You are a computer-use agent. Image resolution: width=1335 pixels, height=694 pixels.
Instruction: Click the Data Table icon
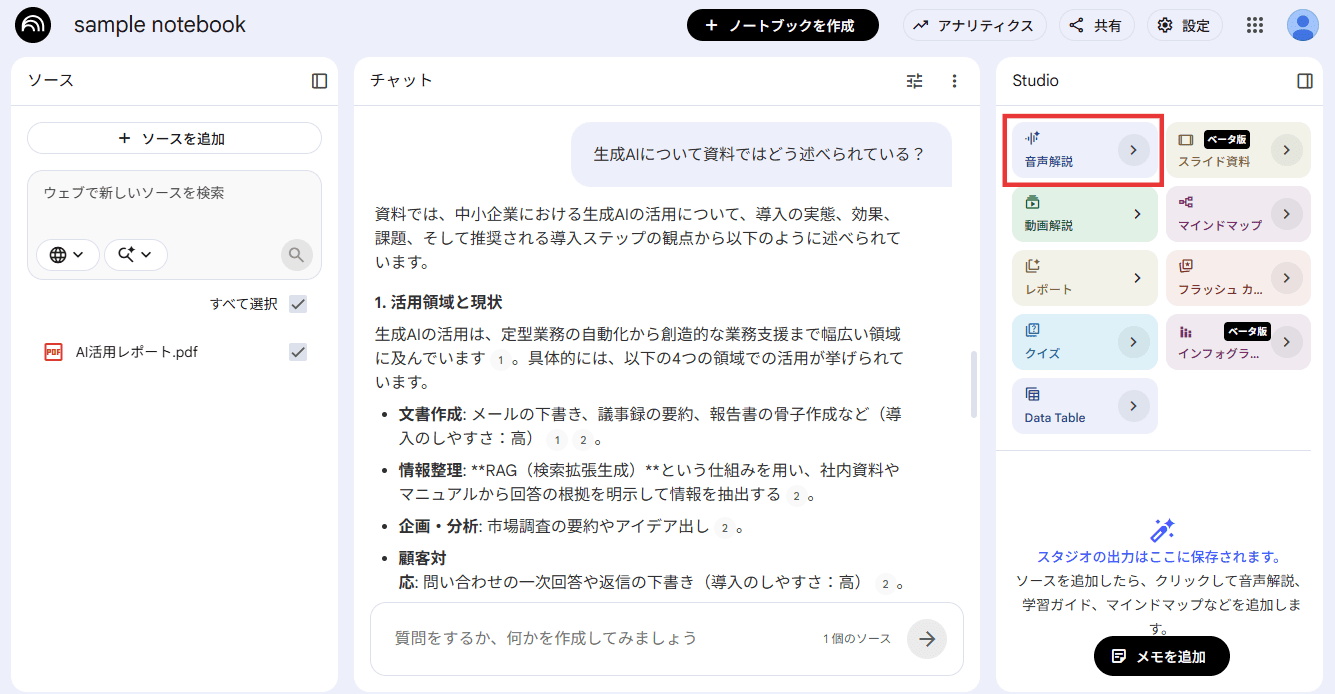[x=1033, y=394]
